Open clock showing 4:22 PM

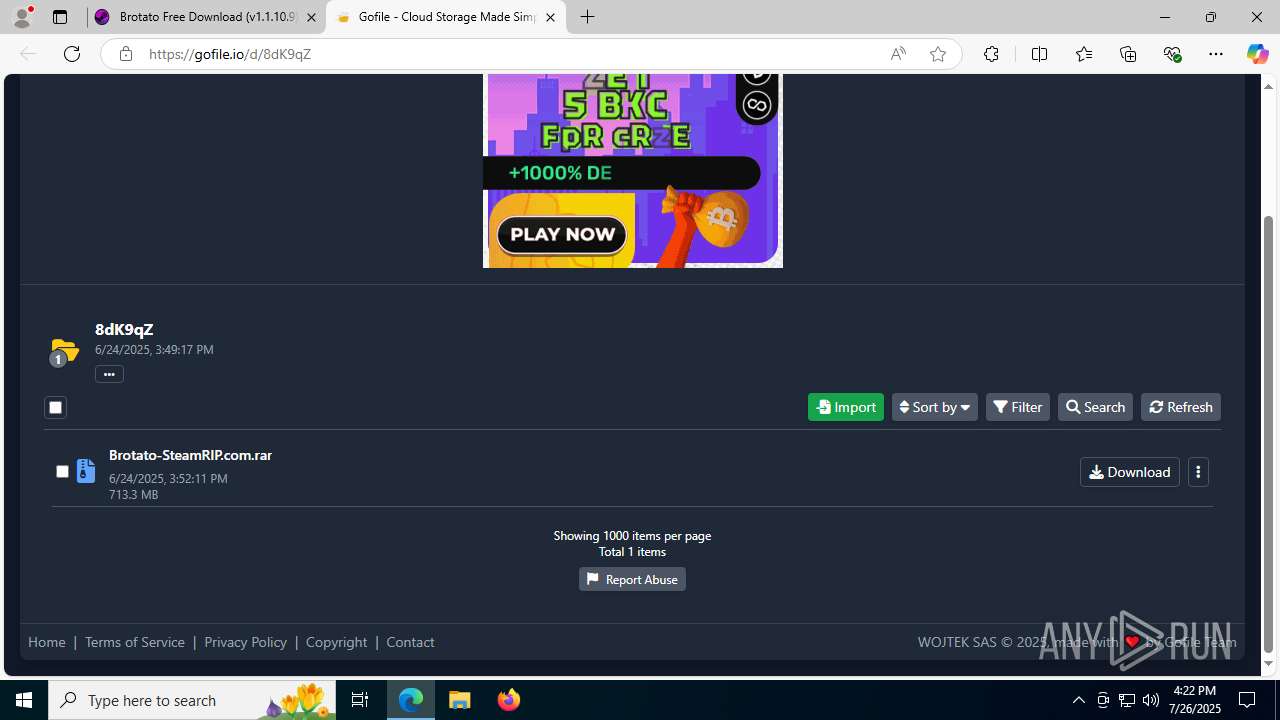[1194, 700]
